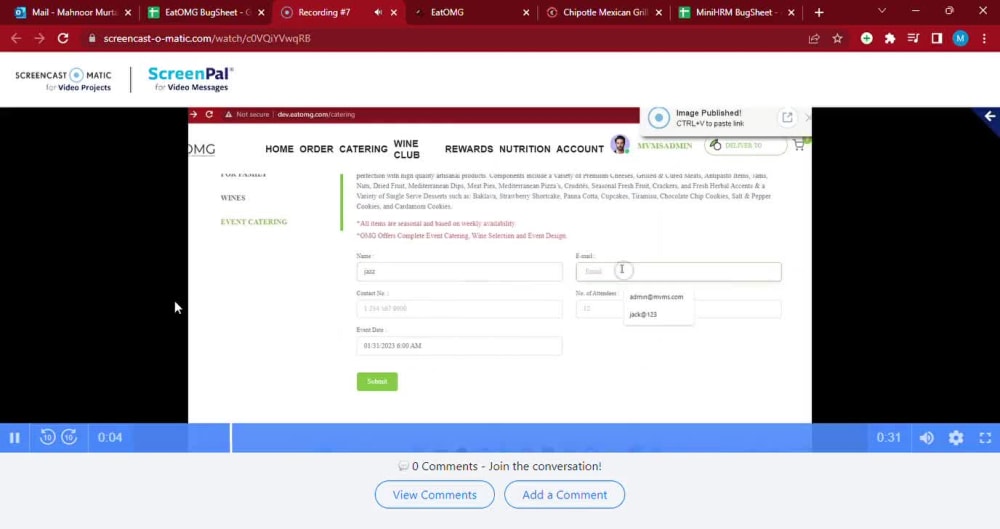Viewport: 1000px width, 529px height.
Task: Click View Comments button
Action: point(434,495)
